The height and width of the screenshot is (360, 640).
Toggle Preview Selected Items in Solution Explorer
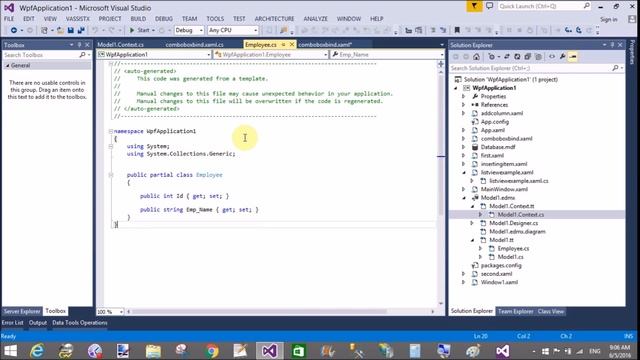(x=573, y=57)
